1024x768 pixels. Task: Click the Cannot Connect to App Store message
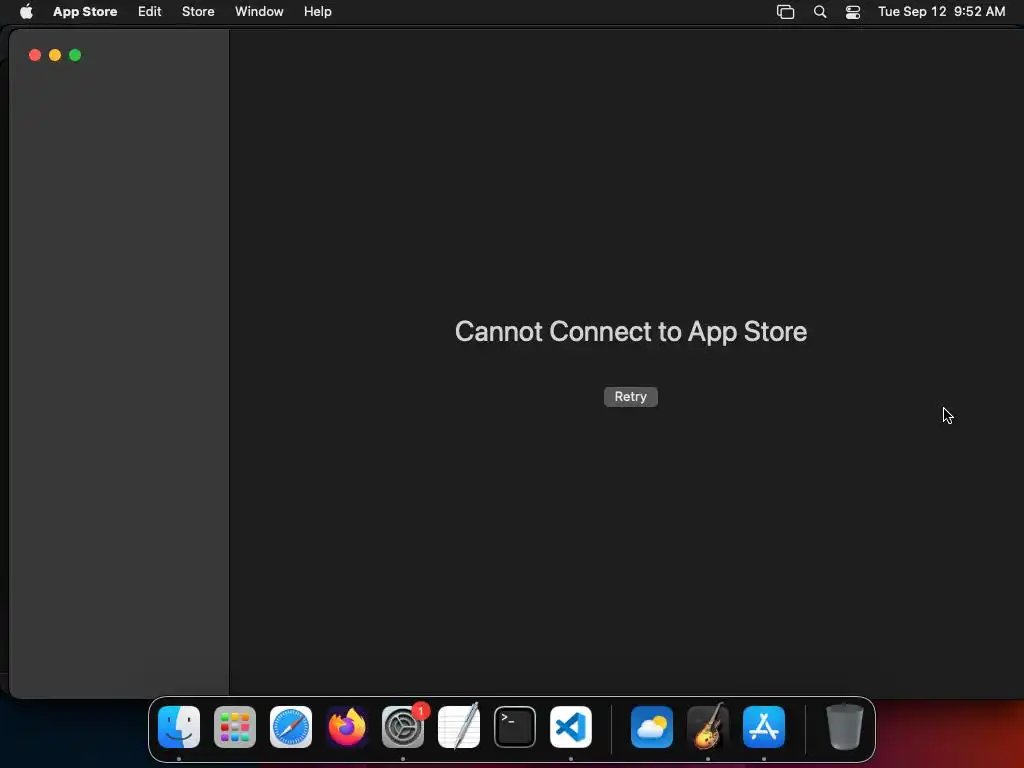pyautogui.click(x=631, y=332)
